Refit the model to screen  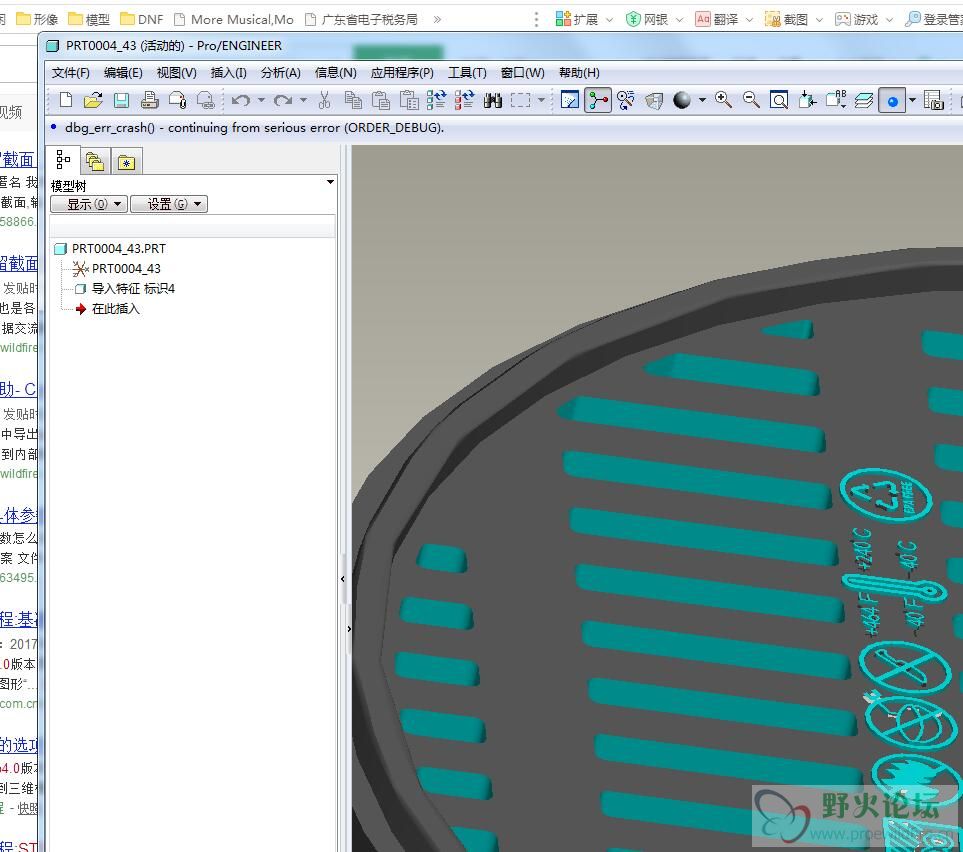(779, 100)
